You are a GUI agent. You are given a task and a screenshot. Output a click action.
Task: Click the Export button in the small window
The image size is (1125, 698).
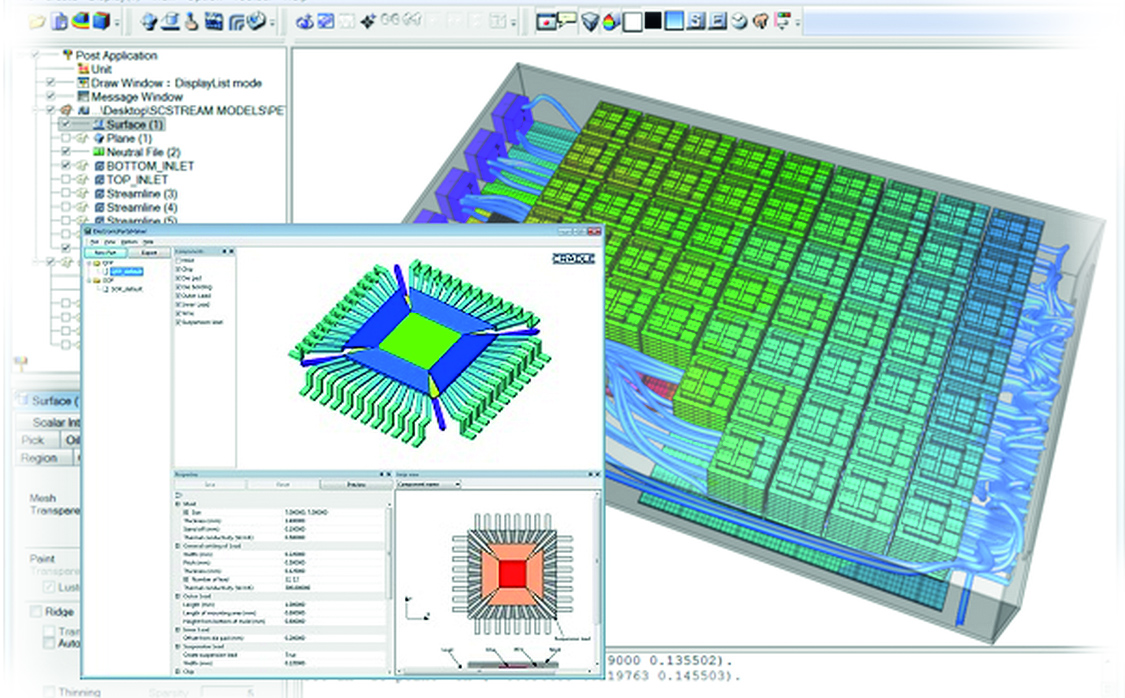[x=149, y=253]
